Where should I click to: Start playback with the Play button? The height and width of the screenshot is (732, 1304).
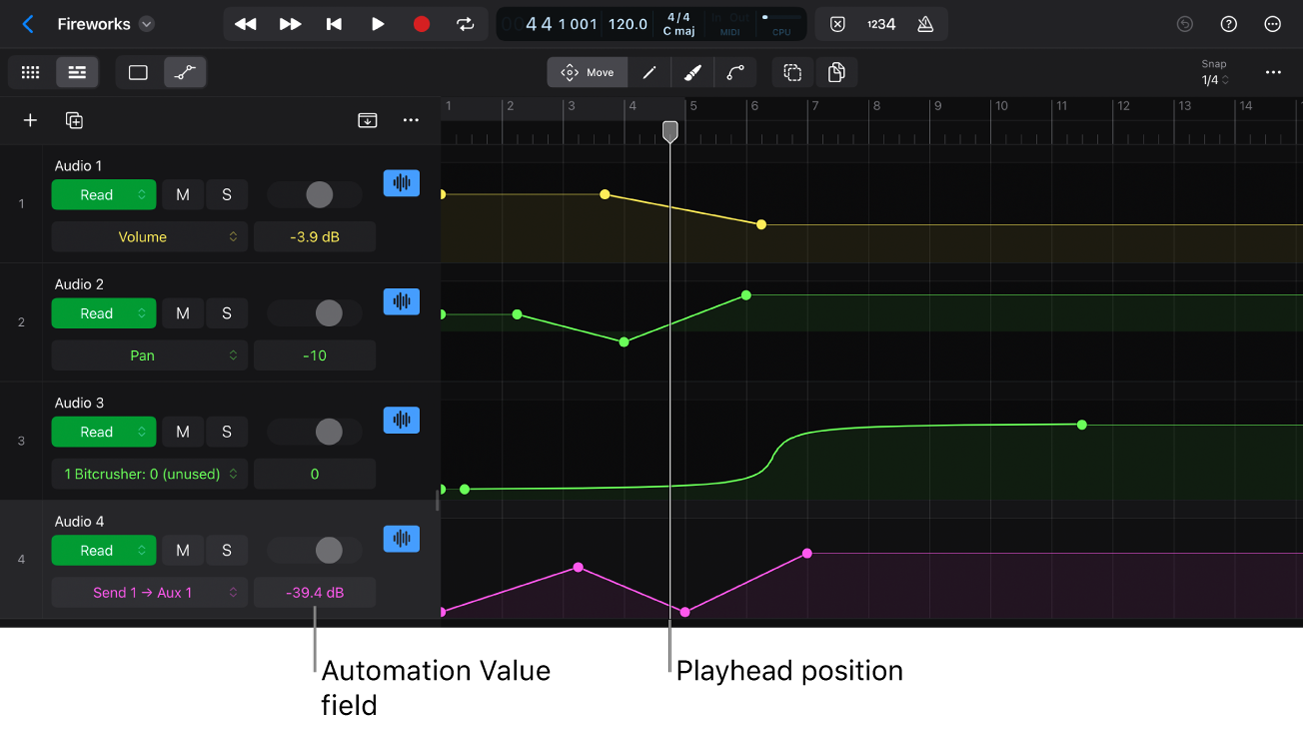(x=378, y=24)
